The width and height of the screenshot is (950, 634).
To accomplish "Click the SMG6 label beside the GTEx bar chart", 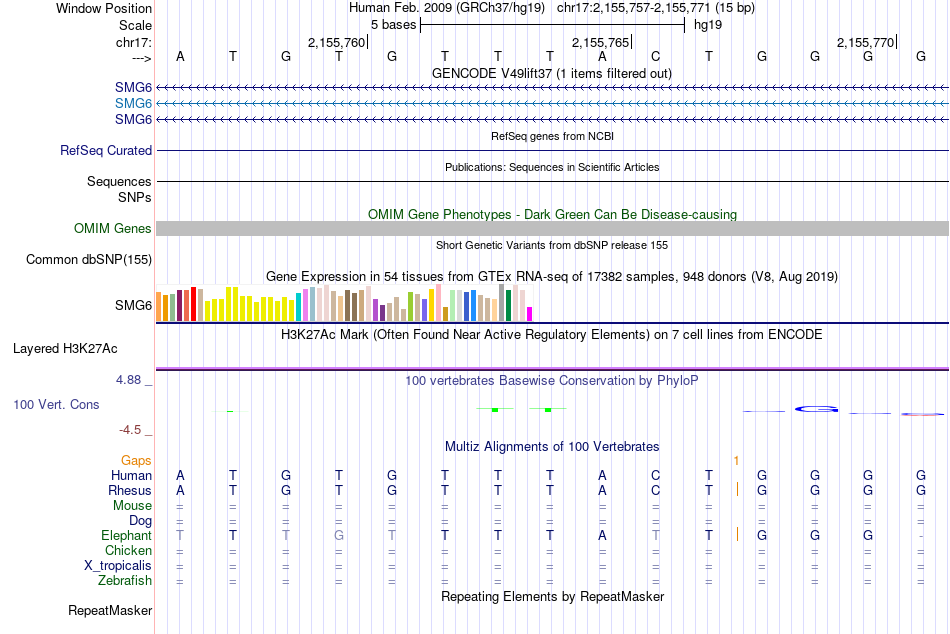I will point(133,305).
